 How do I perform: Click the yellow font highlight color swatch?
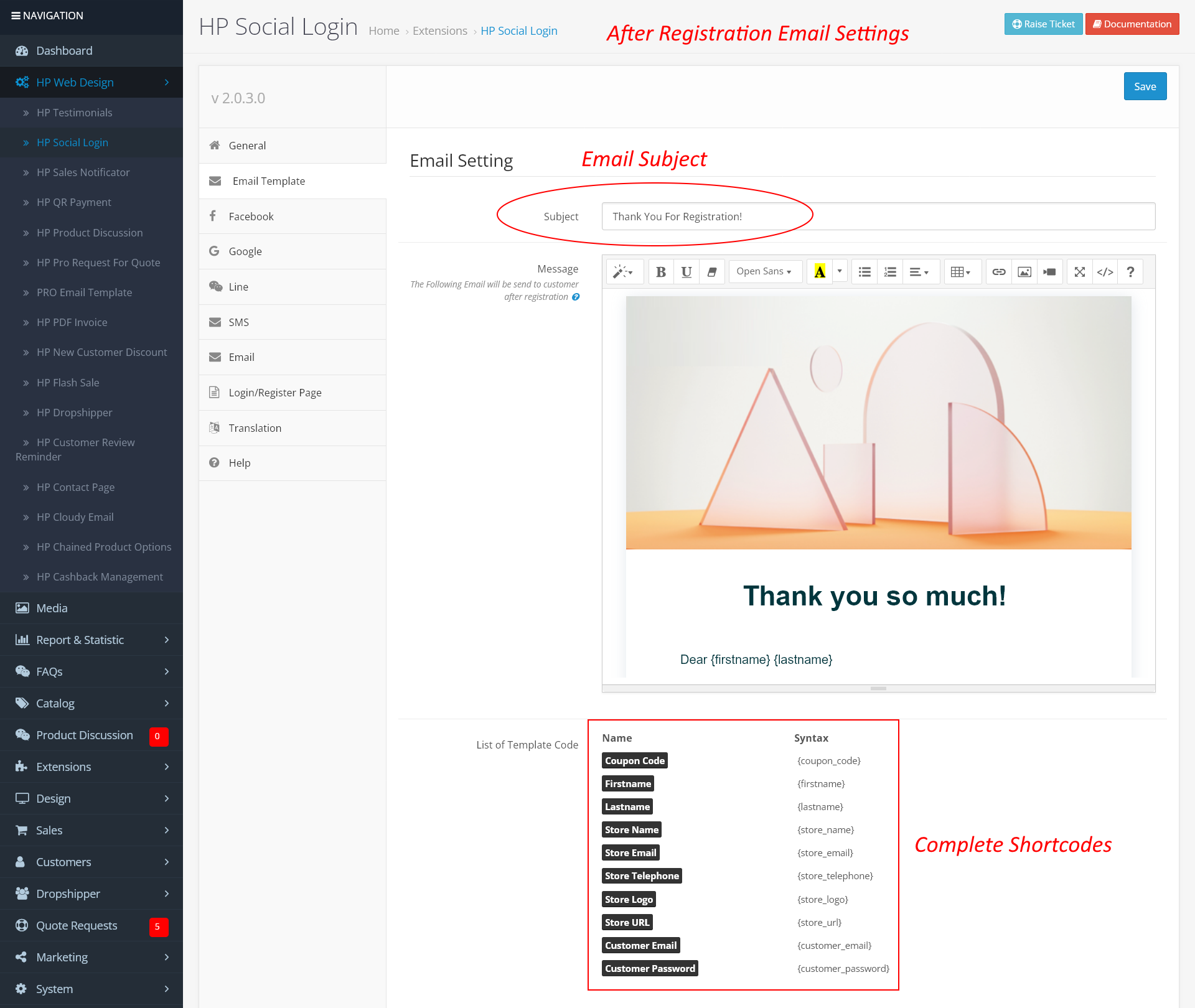click(820, 272)
